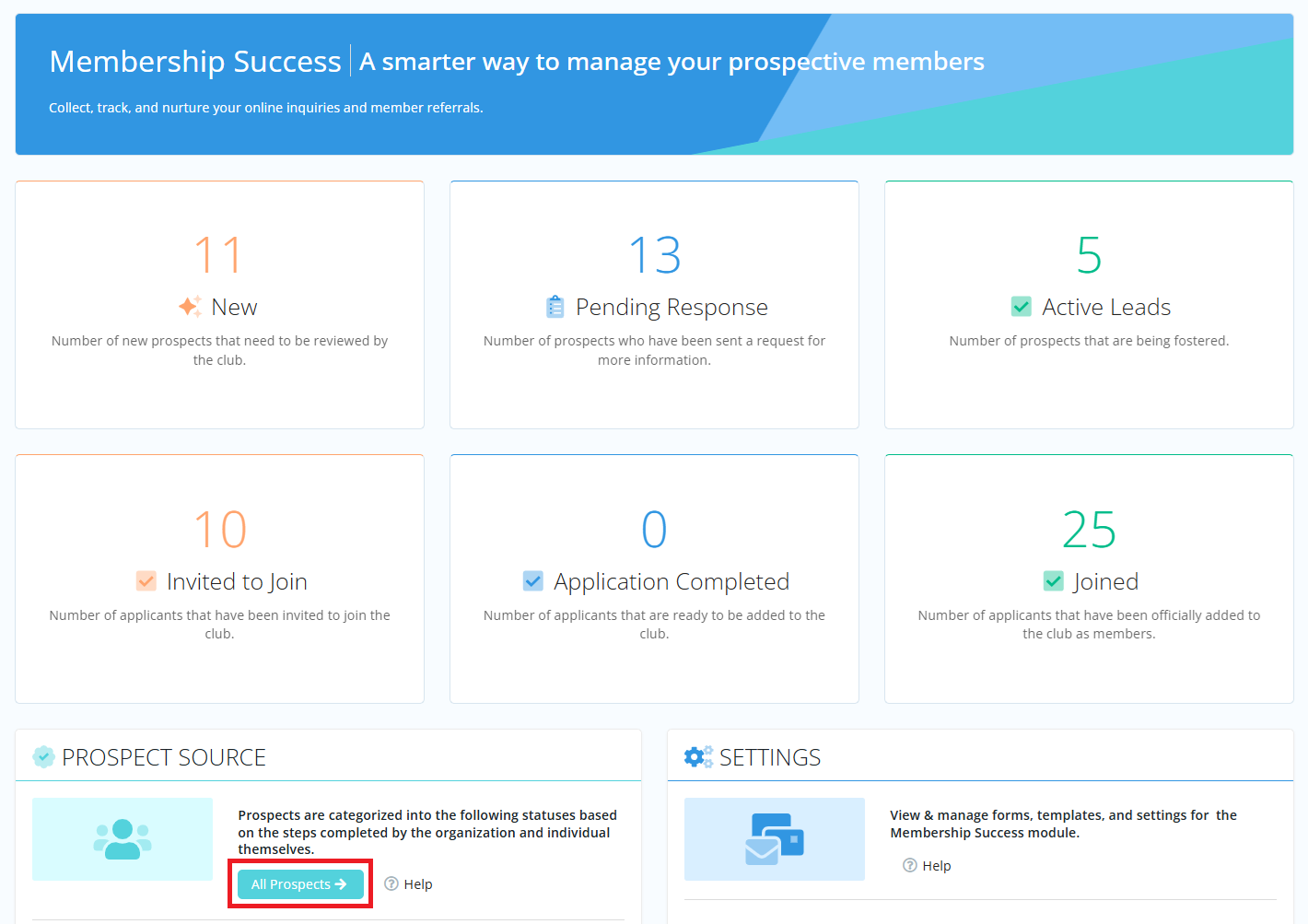Click the orange checkbox icon beside Invited to Join
Viewport: 1308px width, 924px height.
point(146,580)
